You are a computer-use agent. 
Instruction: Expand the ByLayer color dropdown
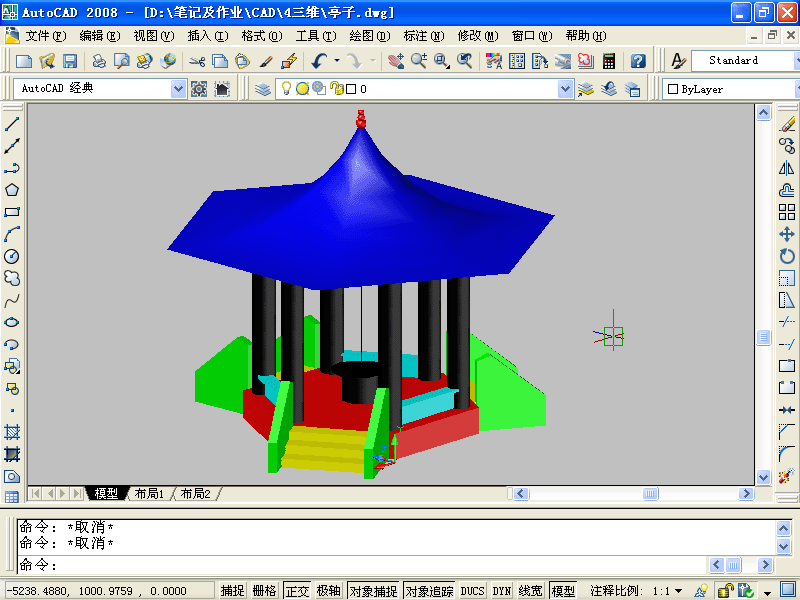tap(730, 89)
